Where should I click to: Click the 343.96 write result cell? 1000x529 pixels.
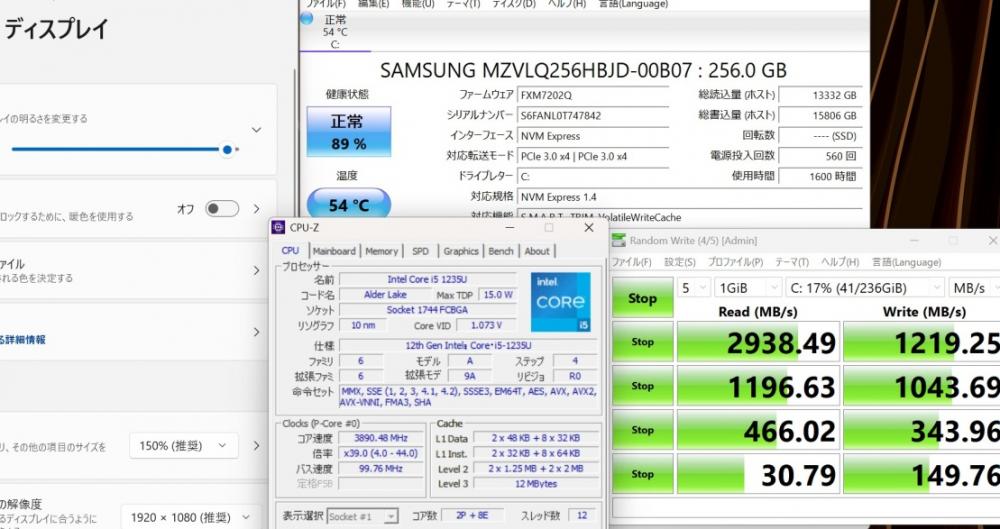922,430
